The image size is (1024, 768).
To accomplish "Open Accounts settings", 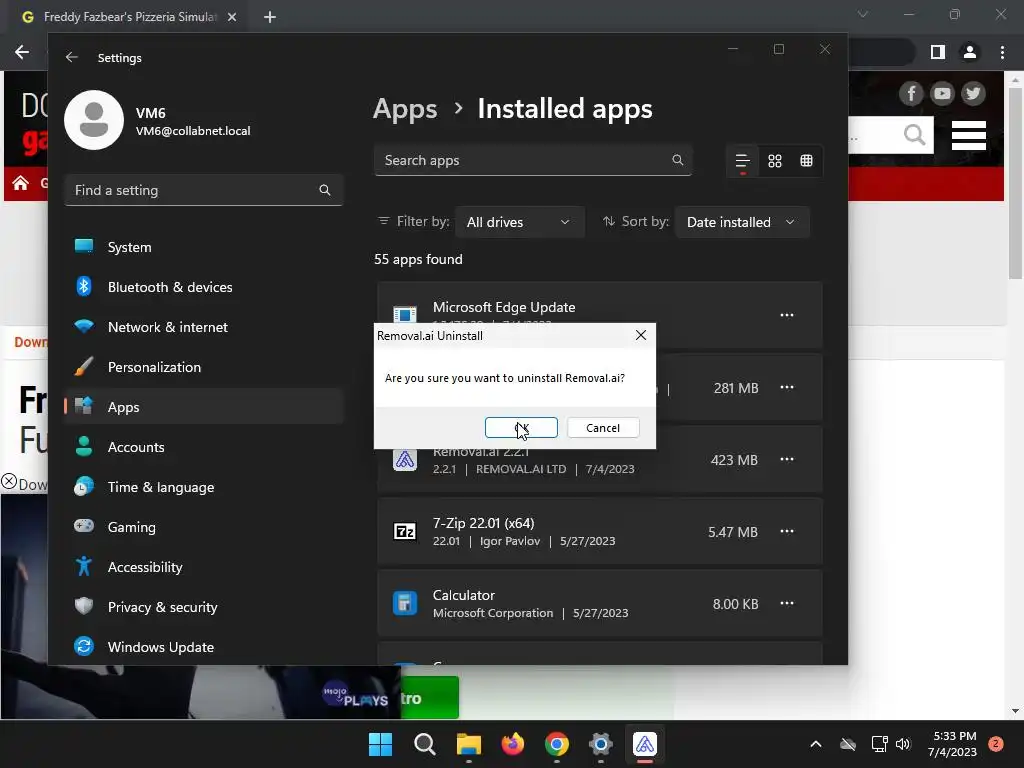I will coord(204,447).
